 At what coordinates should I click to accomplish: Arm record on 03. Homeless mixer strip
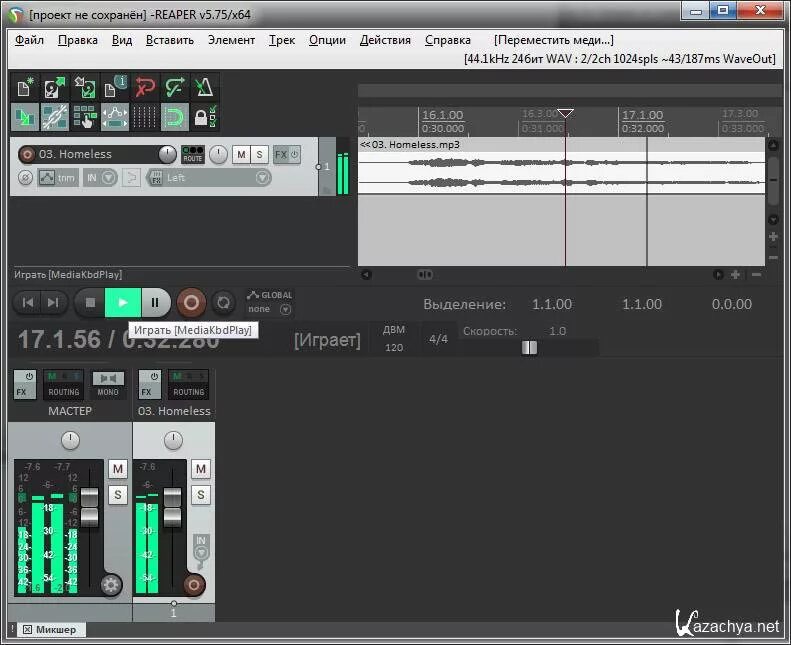(x=194, y=585)
